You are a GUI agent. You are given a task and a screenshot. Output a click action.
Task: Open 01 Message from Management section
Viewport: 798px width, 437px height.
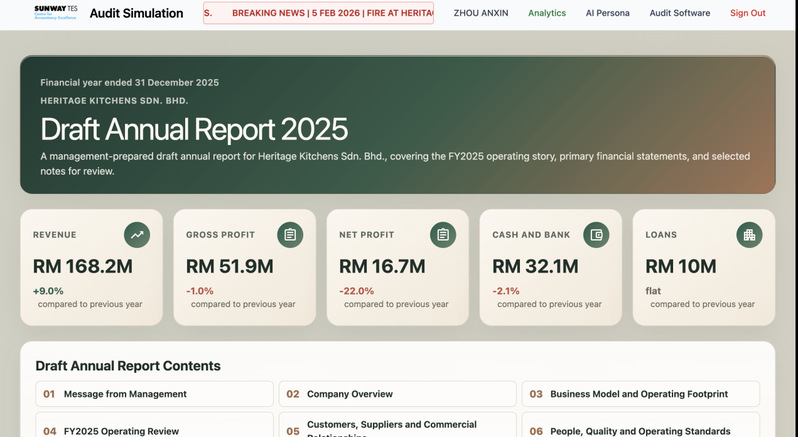pos(154,394)
